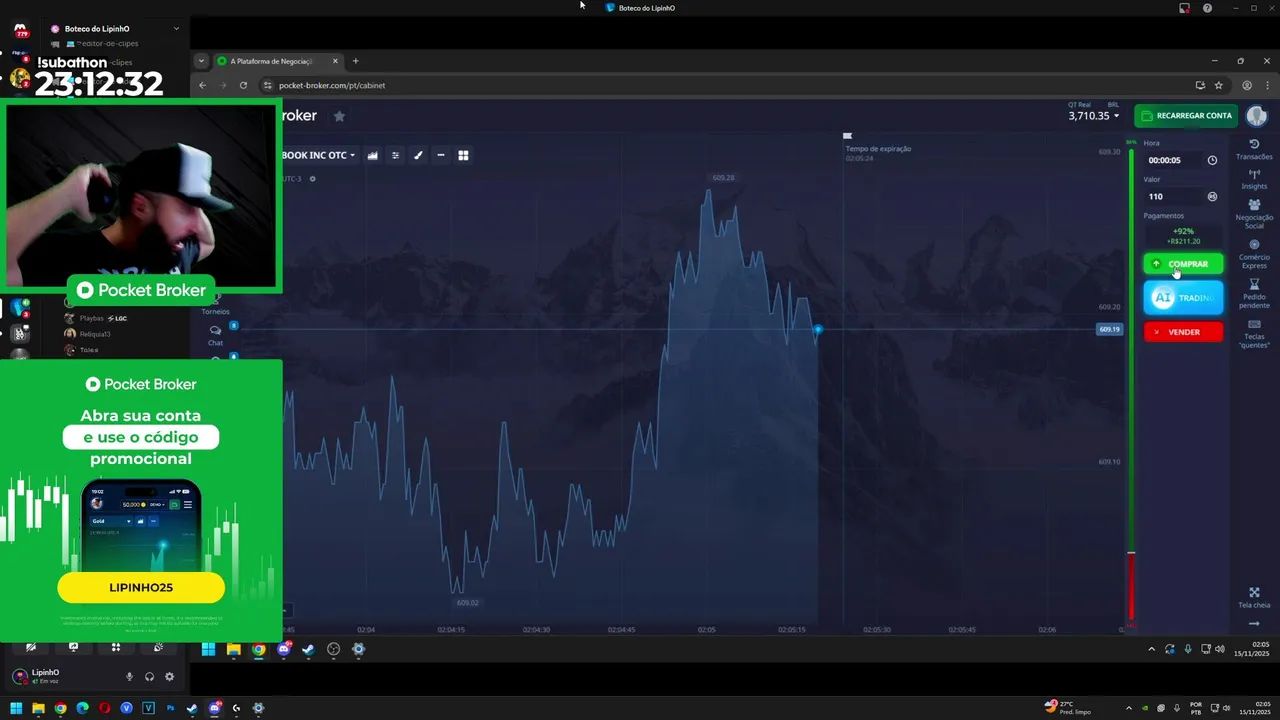Open Discord soundboard button
The width and height of the screenshot is (1280, 720).
[158, 647]
